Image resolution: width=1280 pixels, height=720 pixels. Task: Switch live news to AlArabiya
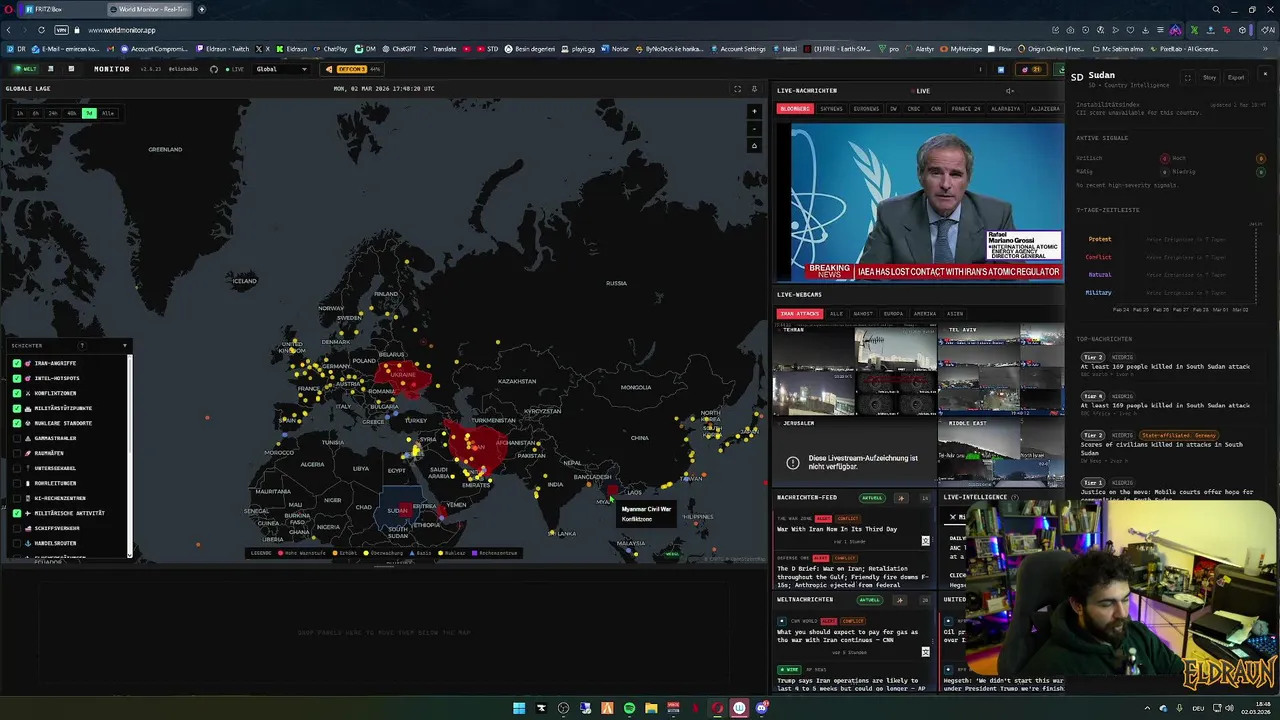(1005, 108)
